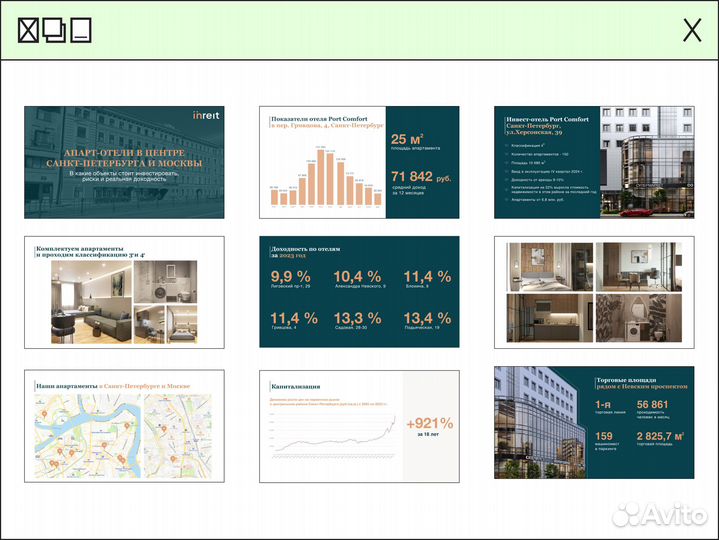The image size is (719, 540).
Task: Click the 13,4 % yield value
Action: click(427, 318)
